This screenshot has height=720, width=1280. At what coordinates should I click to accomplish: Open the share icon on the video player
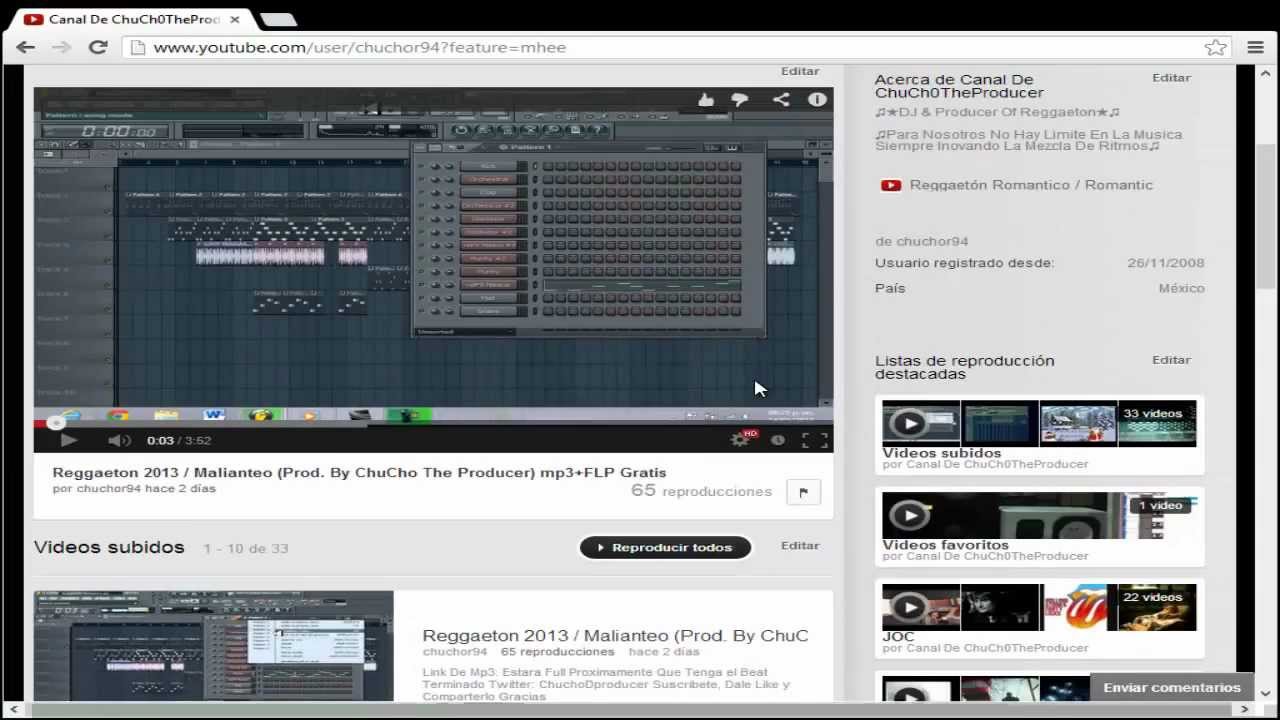pos(780,99)
